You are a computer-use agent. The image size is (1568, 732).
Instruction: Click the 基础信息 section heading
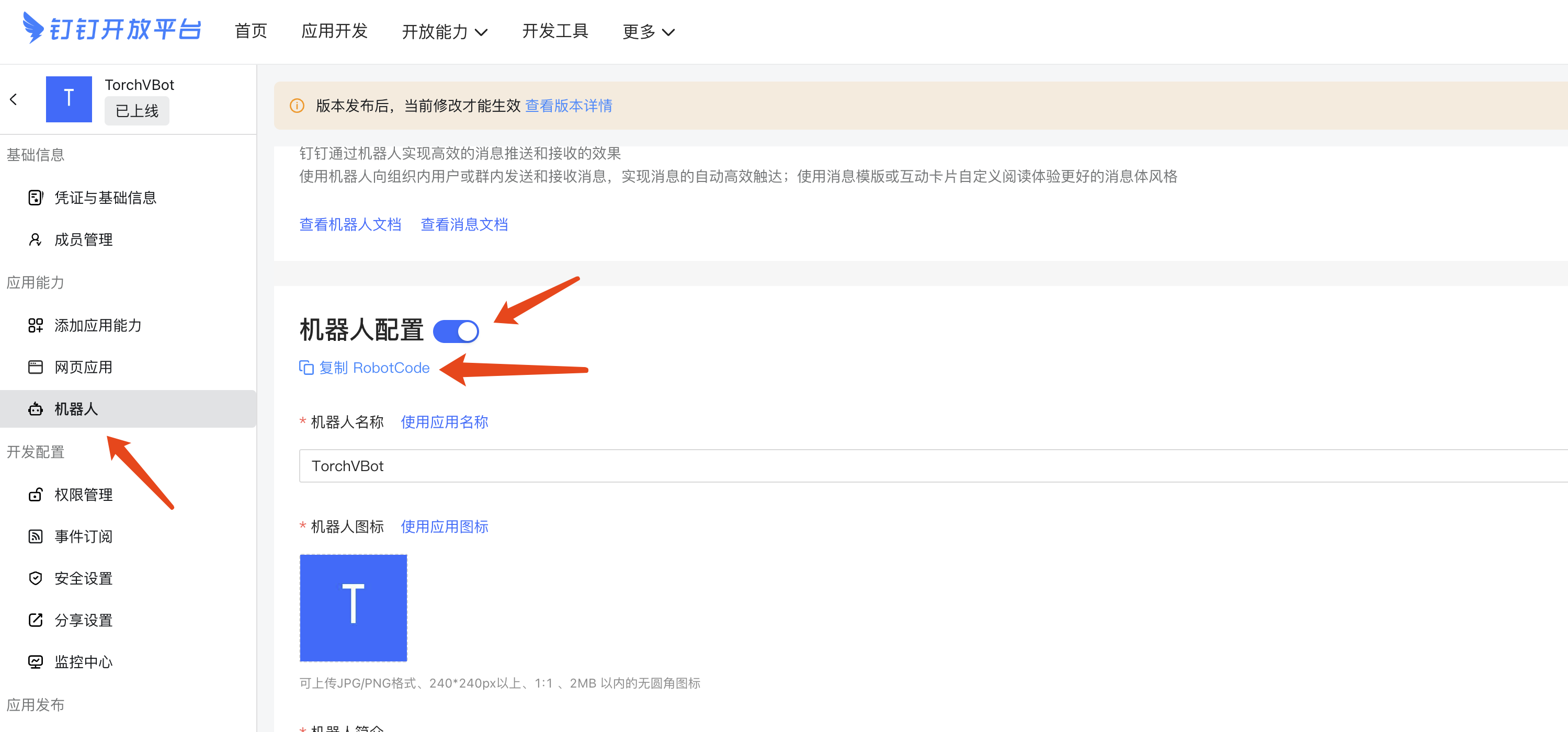coord(36,155)
